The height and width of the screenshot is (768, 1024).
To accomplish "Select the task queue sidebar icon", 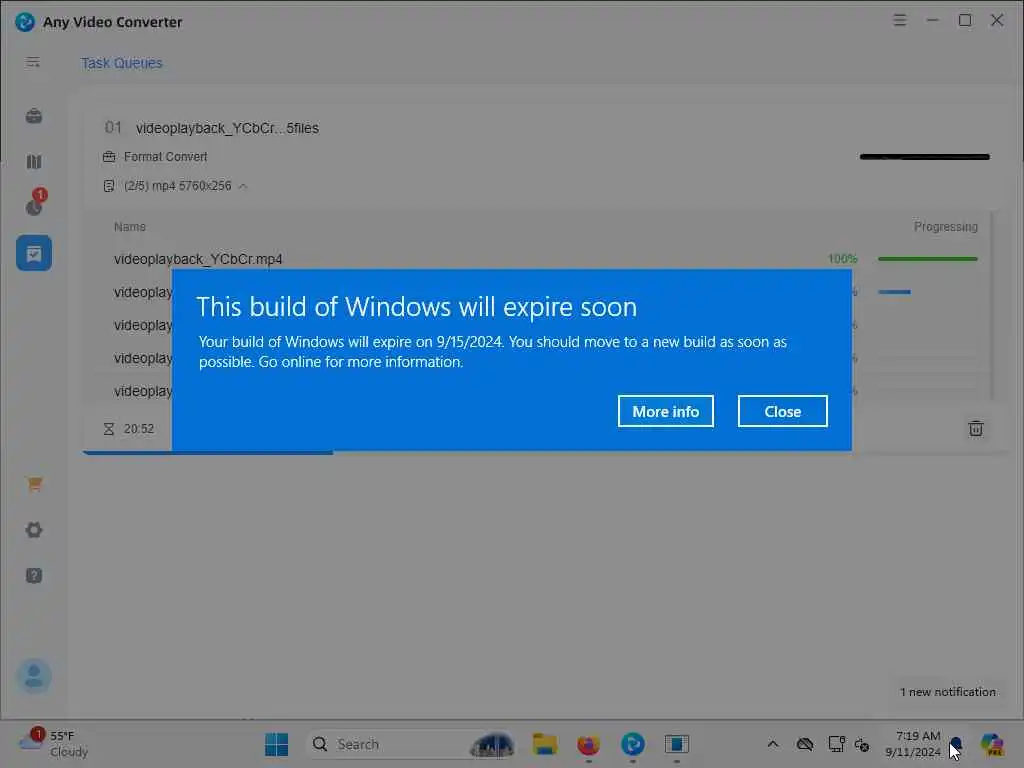I will coord(34,253).
